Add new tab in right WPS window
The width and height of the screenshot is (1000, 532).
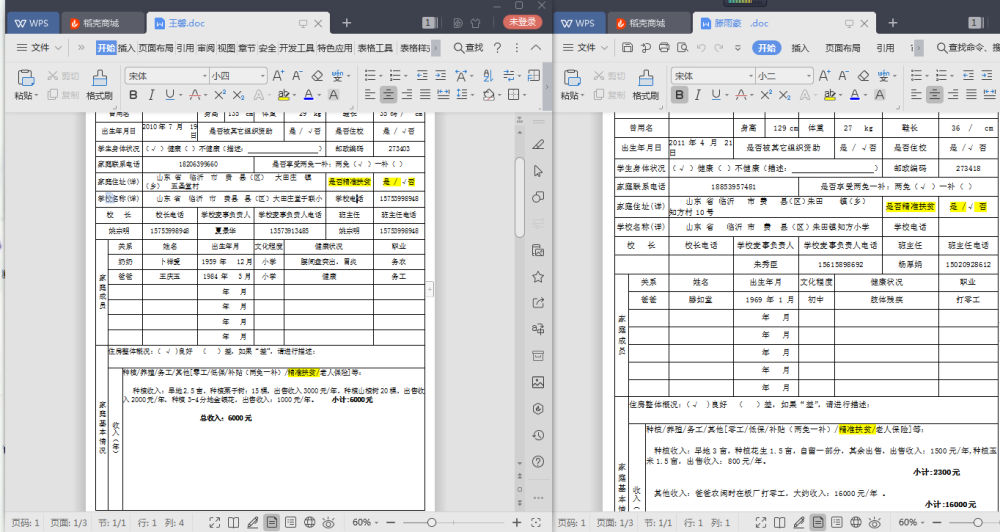point(892,23)
